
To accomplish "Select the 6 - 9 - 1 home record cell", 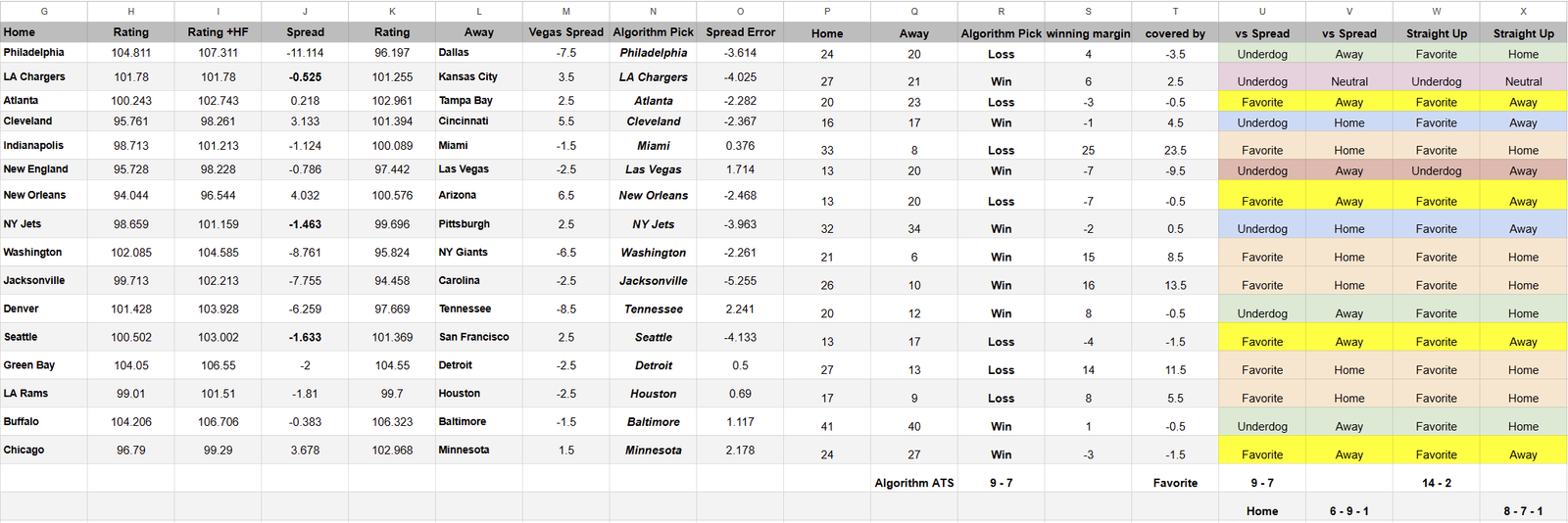I will point(1348,511).
